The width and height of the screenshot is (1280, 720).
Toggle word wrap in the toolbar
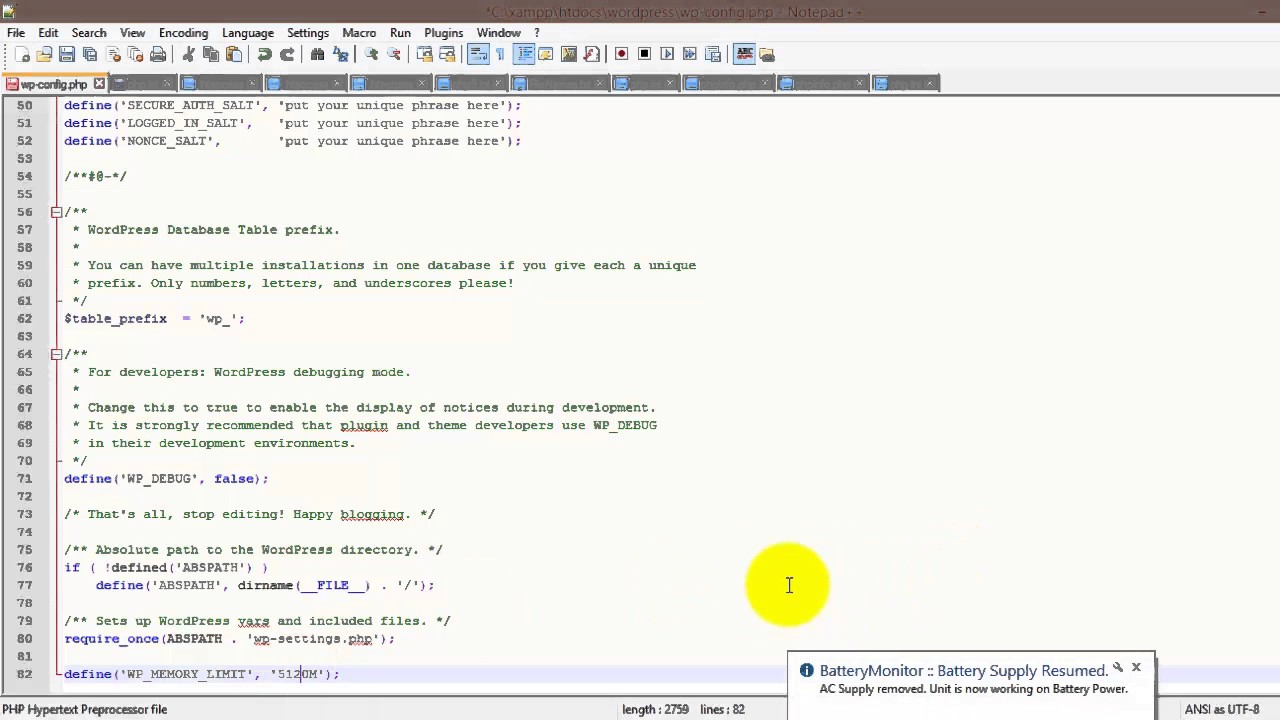click(477, 54)
